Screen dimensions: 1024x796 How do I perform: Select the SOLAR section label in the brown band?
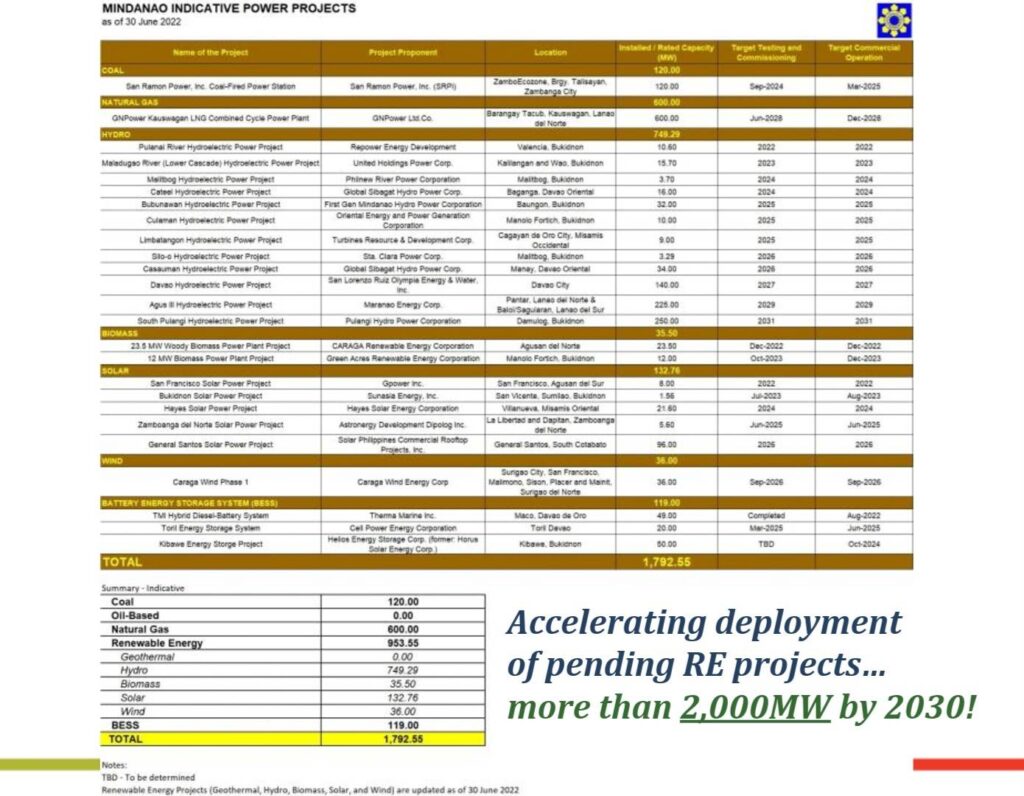click(115, 371)
